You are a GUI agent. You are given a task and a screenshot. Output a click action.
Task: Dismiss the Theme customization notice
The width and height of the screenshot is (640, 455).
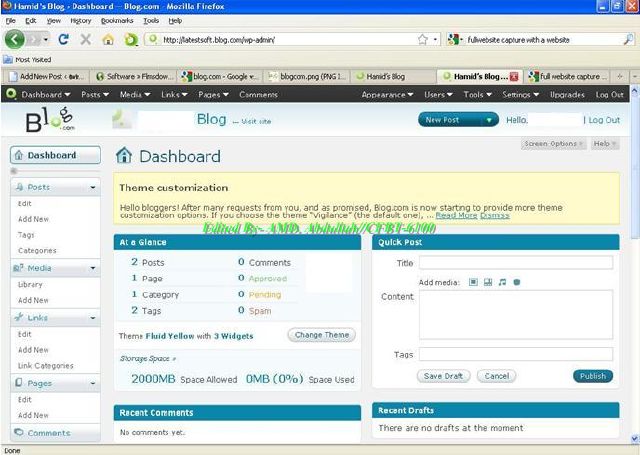tap(495, 215)
